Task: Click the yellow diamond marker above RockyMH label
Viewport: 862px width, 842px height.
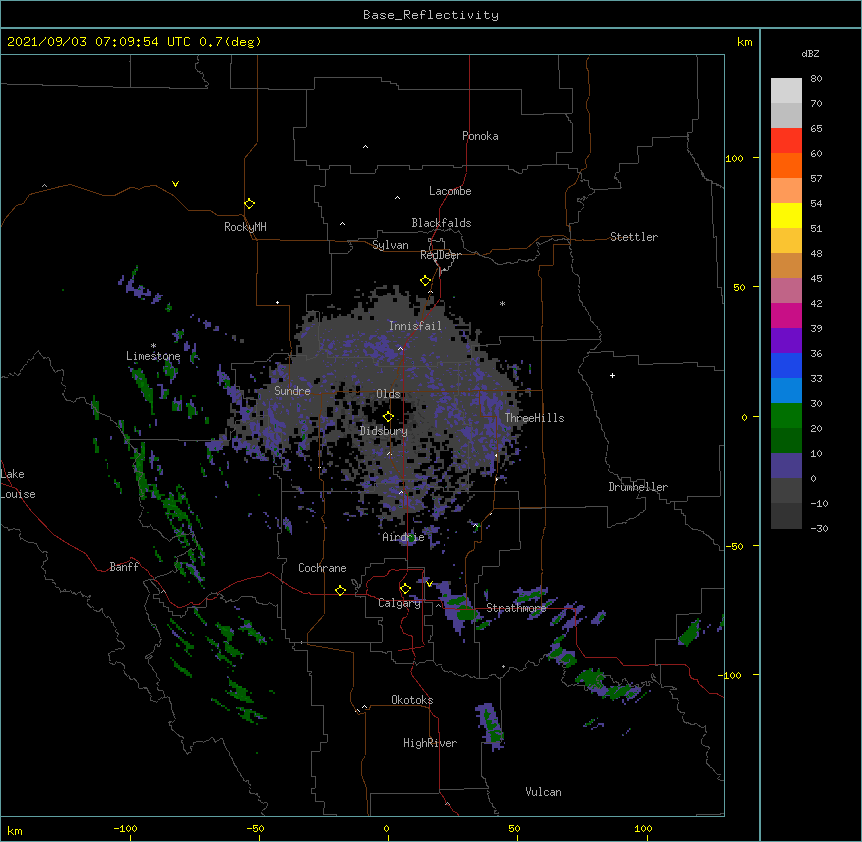Action: coord(250,204)
